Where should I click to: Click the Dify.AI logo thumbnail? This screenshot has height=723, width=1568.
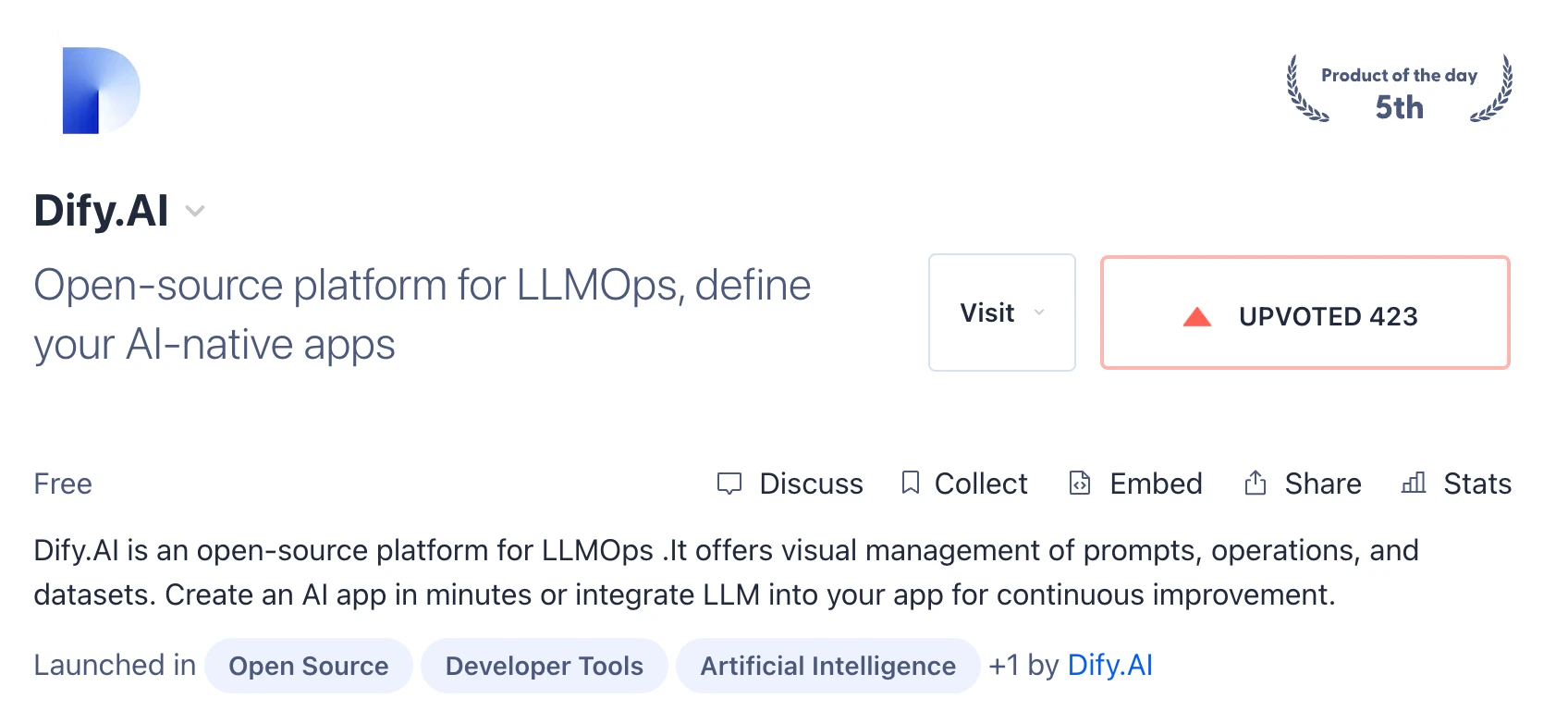(101, 91)
